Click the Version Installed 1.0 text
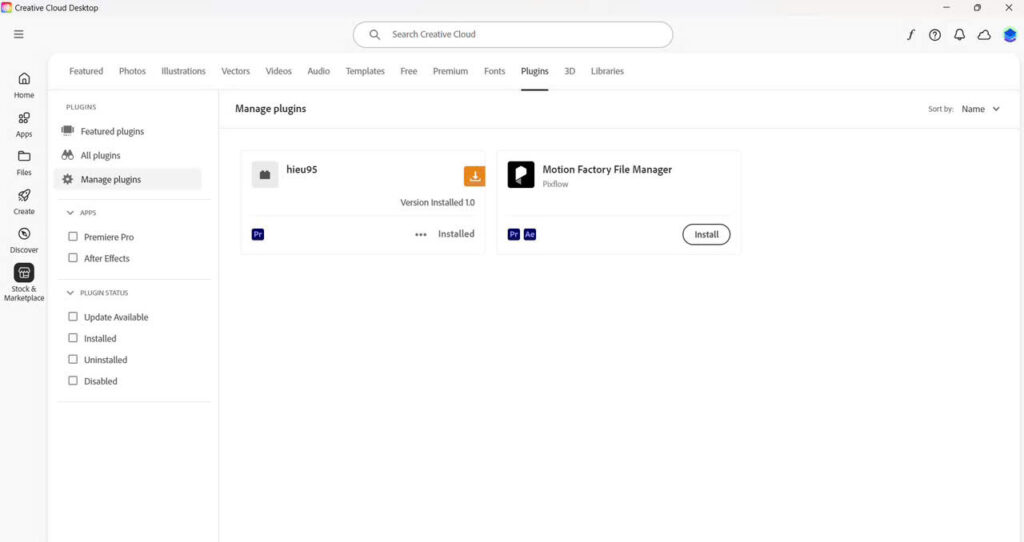Screen dimensions: 1024x542 click(x=438, y=202)
